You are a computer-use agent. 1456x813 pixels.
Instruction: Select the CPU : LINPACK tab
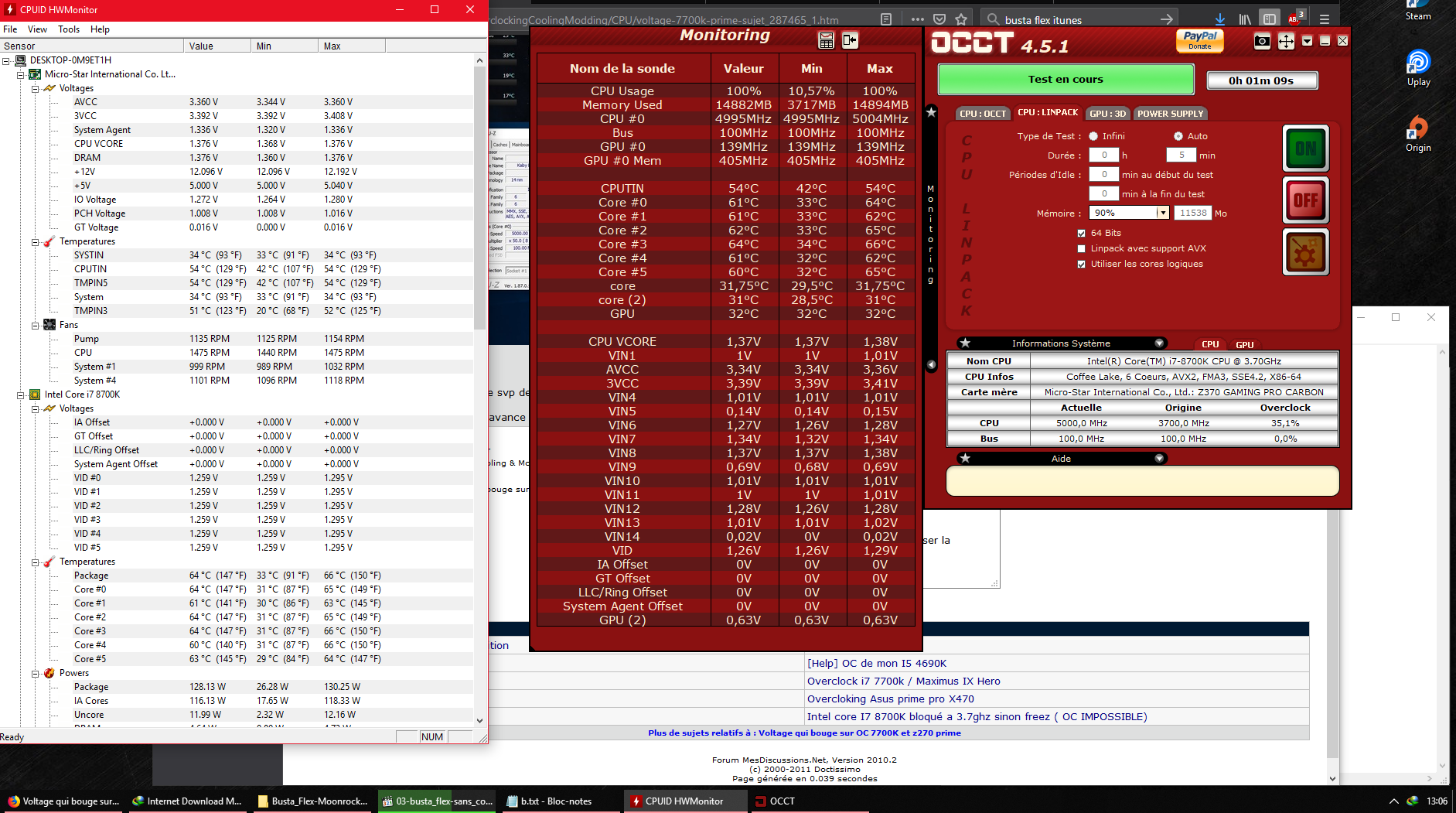coord(1048,113)
